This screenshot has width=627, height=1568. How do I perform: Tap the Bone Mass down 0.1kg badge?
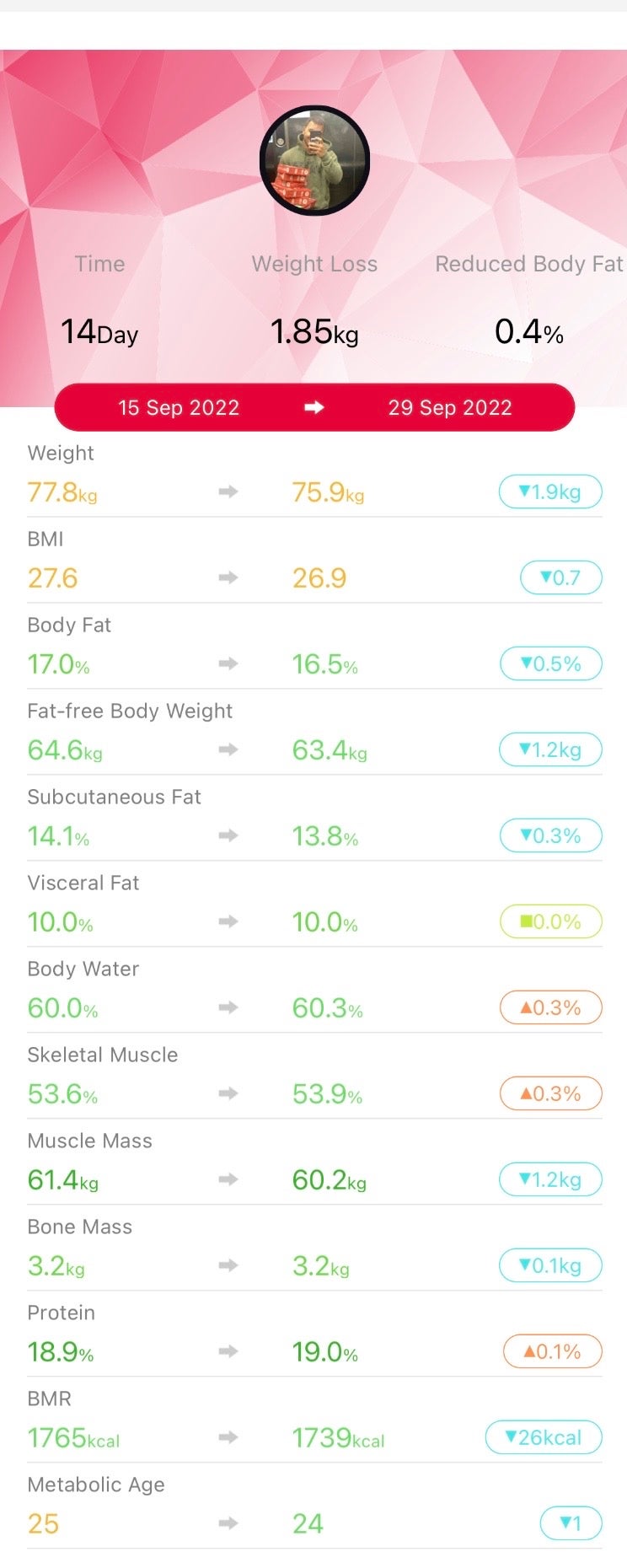point(551,1265)
